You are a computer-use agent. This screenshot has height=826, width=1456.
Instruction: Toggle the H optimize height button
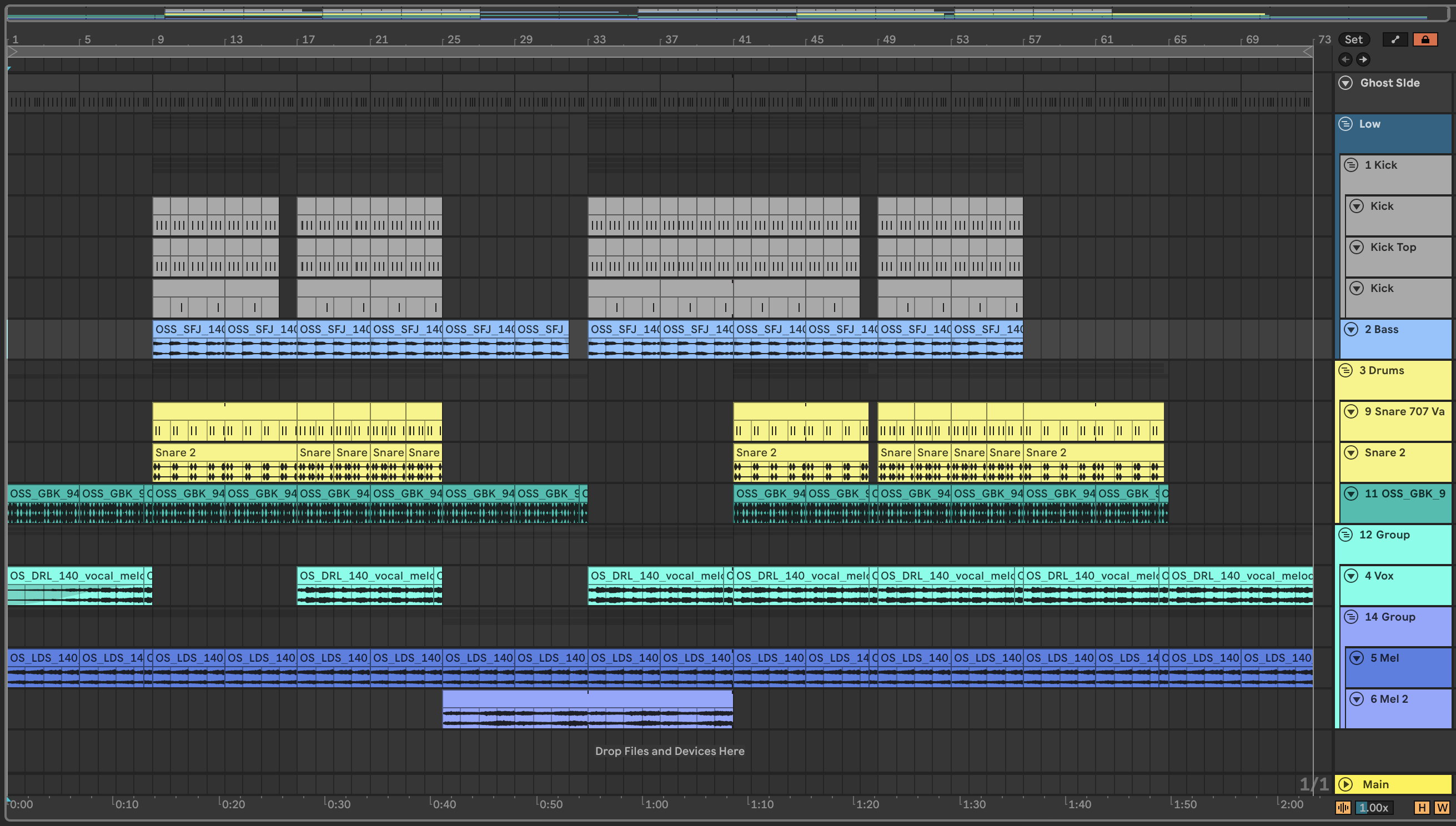point(1422,807)
